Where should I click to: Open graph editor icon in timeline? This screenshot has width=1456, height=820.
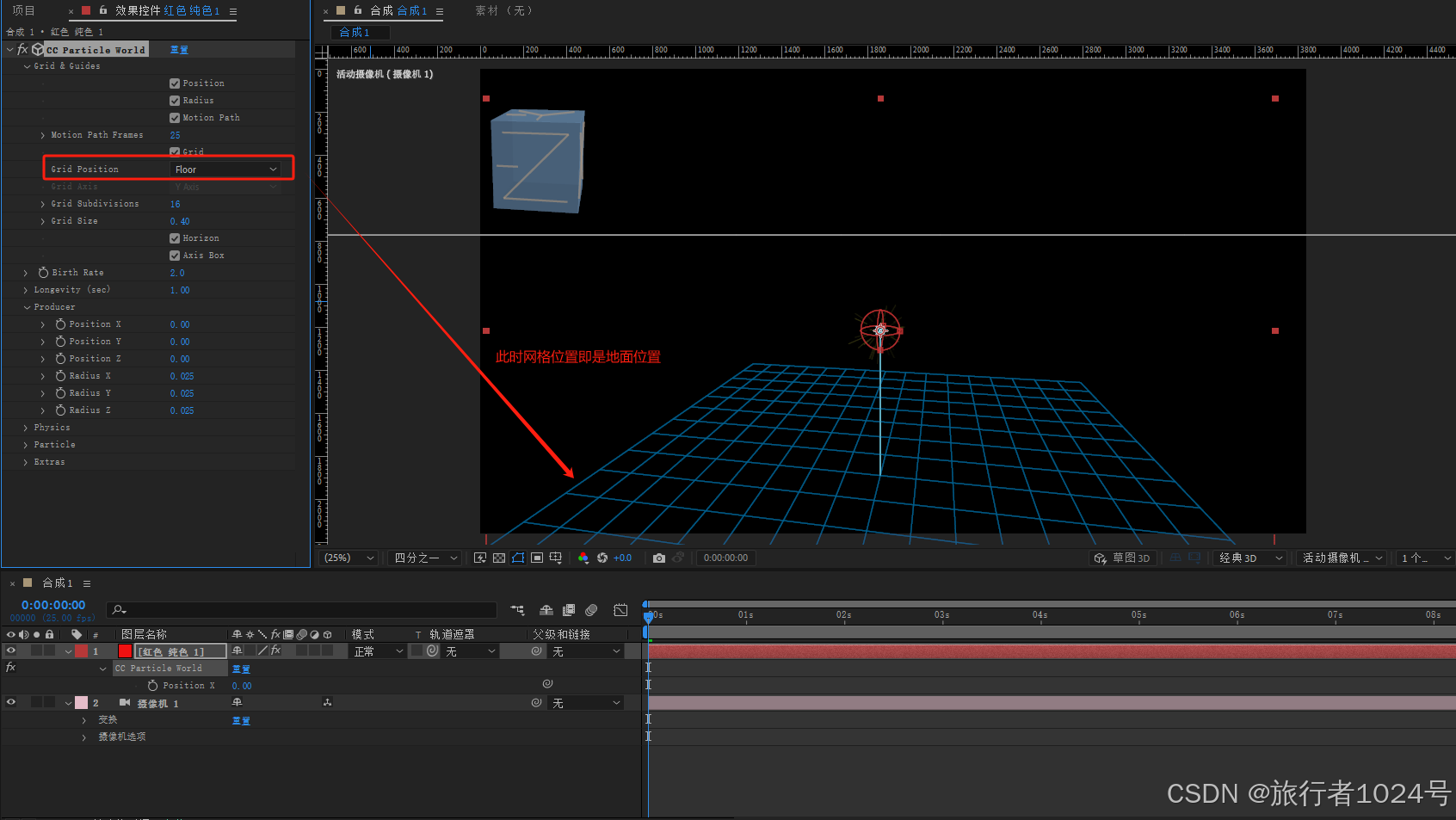tap(620, 610)
